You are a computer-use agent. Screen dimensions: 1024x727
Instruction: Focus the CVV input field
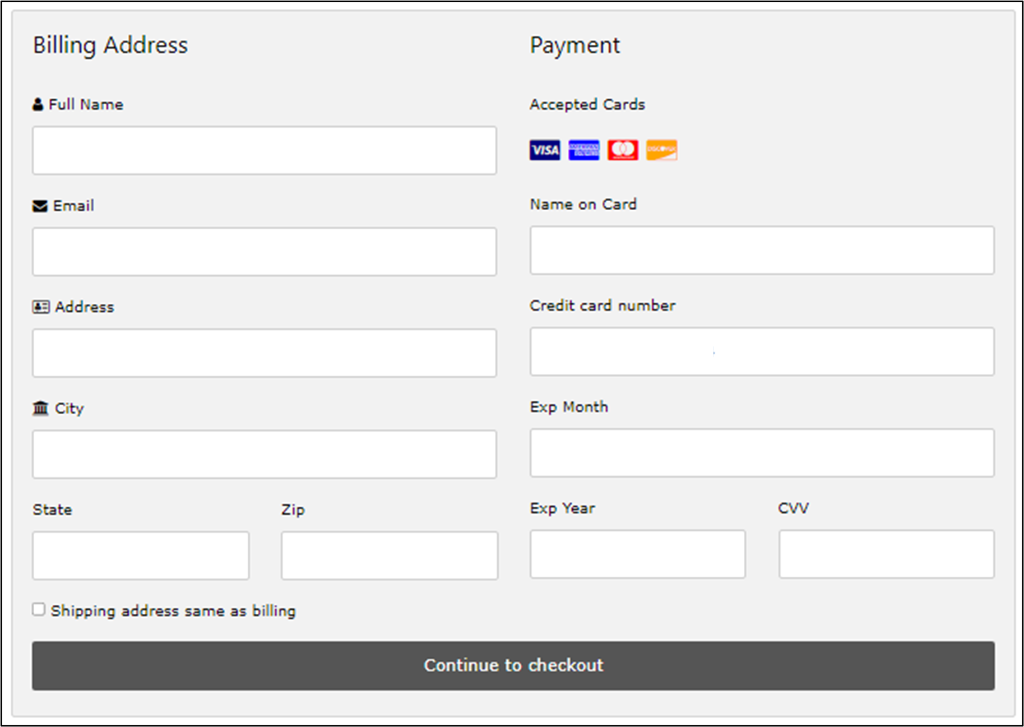pyautogui.click(x=886, y=554)
